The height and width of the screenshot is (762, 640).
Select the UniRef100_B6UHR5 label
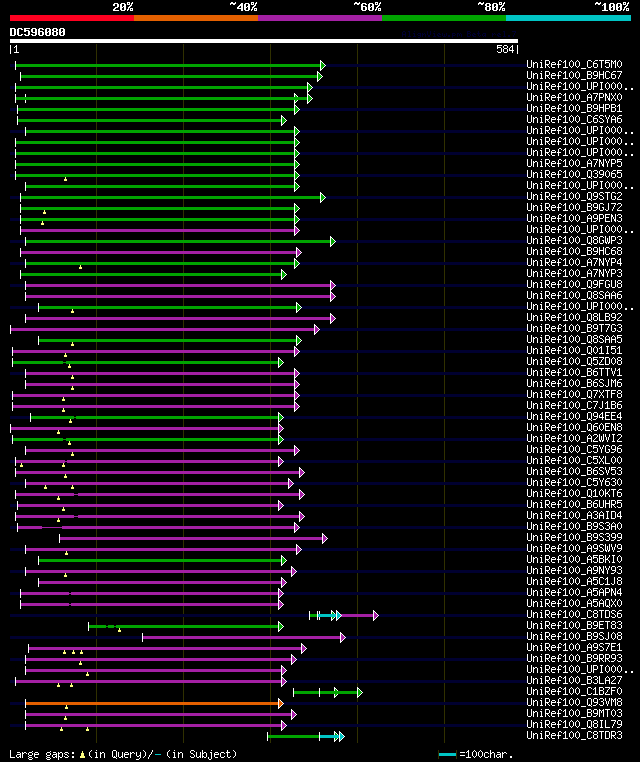574,504
